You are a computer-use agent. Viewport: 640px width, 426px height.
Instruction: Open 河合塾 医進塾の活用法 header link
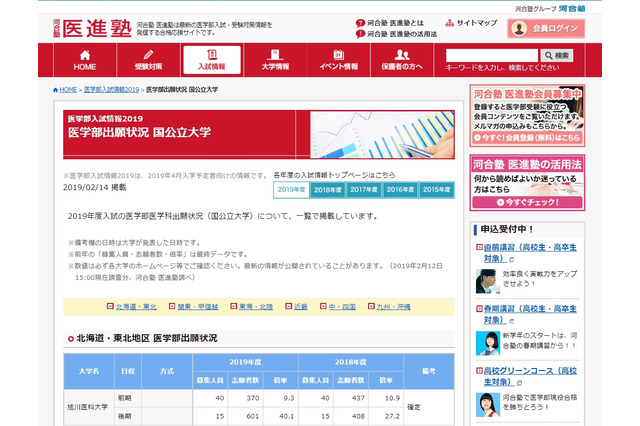(396, 34)
